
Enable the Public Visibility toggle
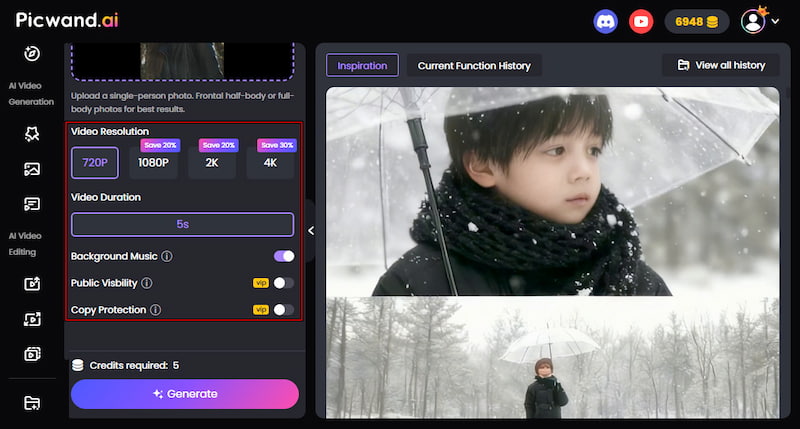point(284,283)
